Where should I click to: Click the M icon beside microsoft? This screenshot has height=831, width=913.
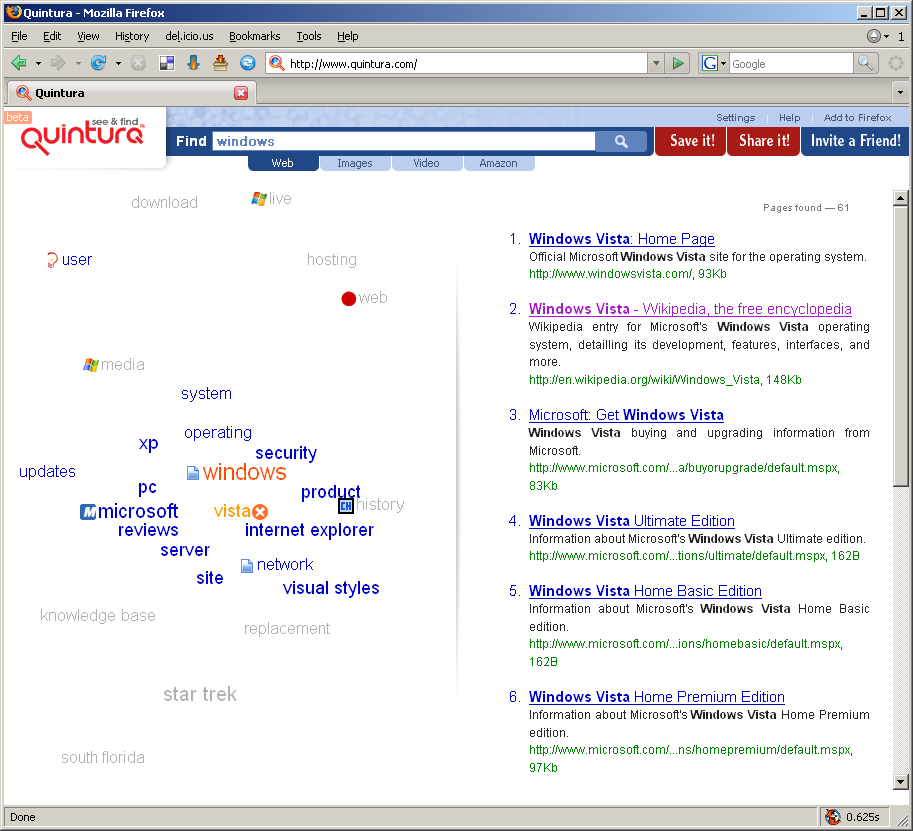pyautogui.click(x=88, y=512)
